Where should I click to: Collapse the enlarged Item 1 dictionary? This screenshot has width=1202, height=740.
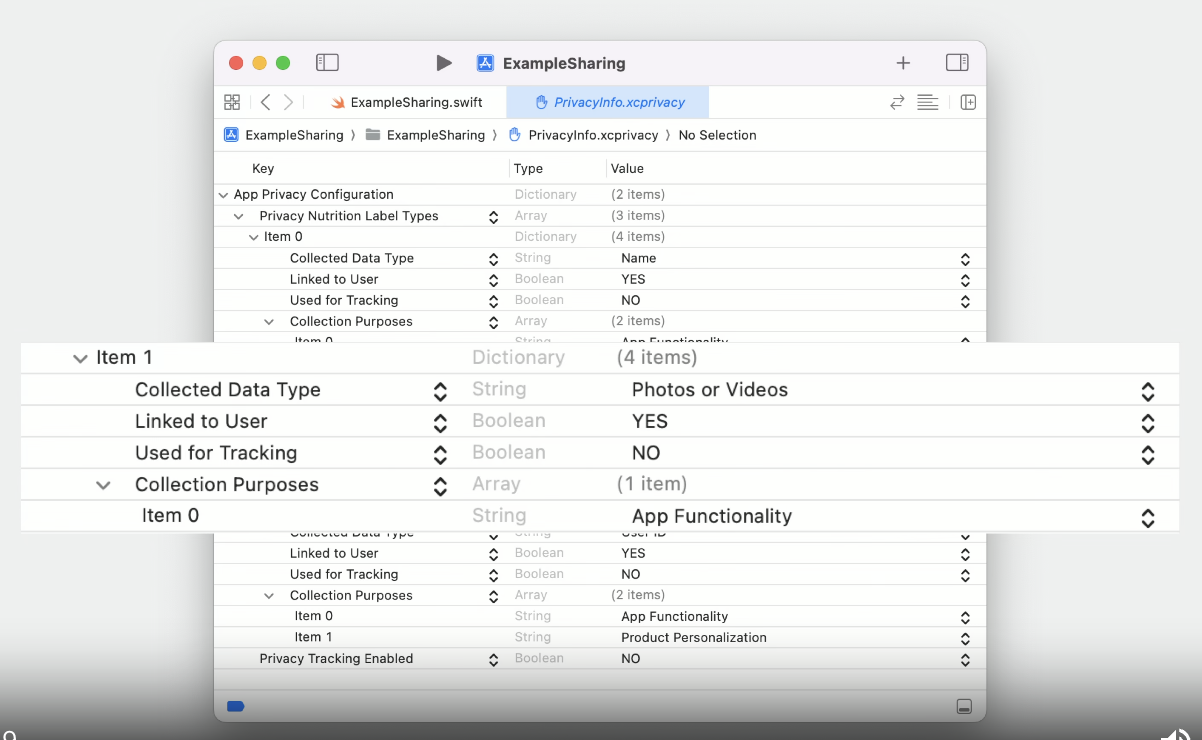(80, 358)
